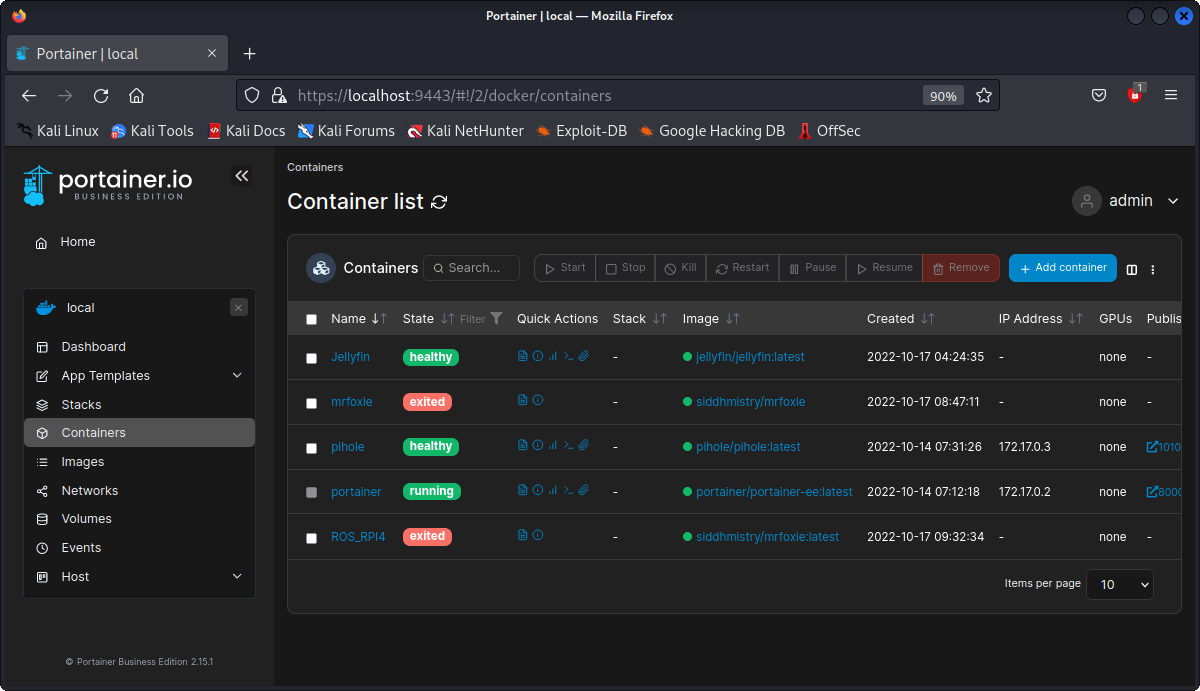Image resolution: width=1200 pixels, height=691 pixels.
Task: Open logs icon for pihole container
Action: click(x=522, y=446)
